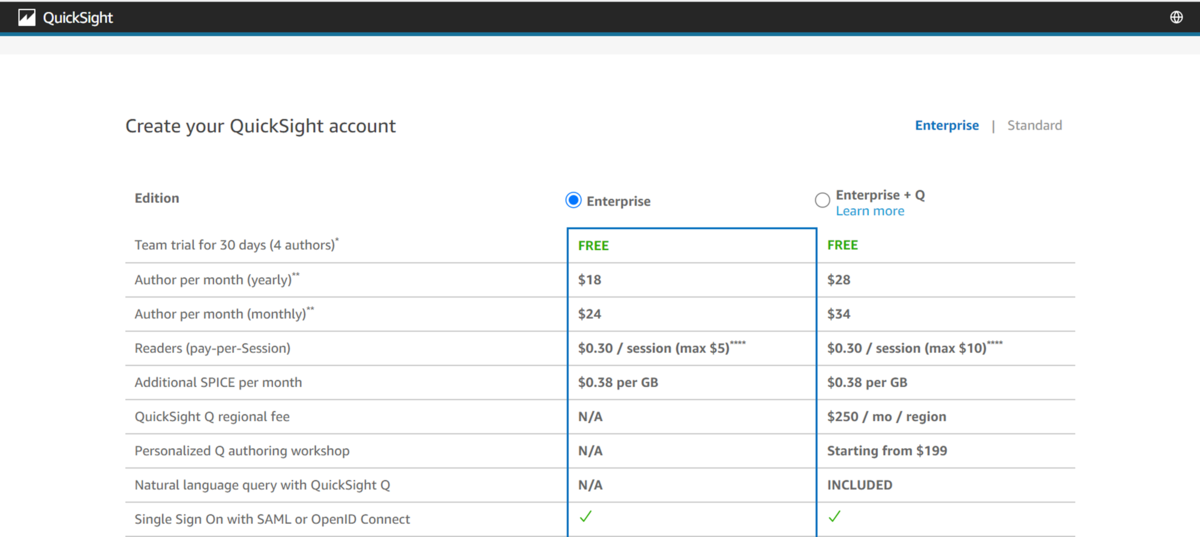1200x537 pixels.
Task: Click 'Author per month (monthly)' label
Action: [224, 314]
